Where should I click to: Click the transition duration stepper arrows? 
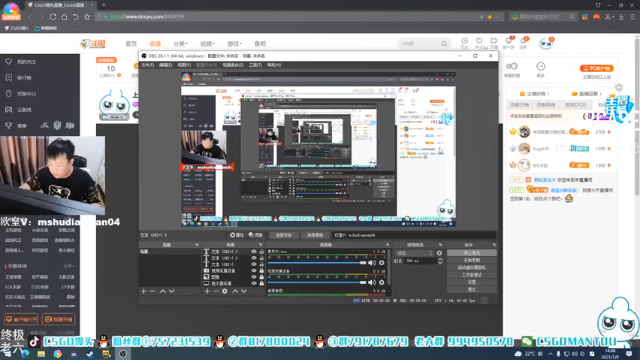click(x=440, y=261)
